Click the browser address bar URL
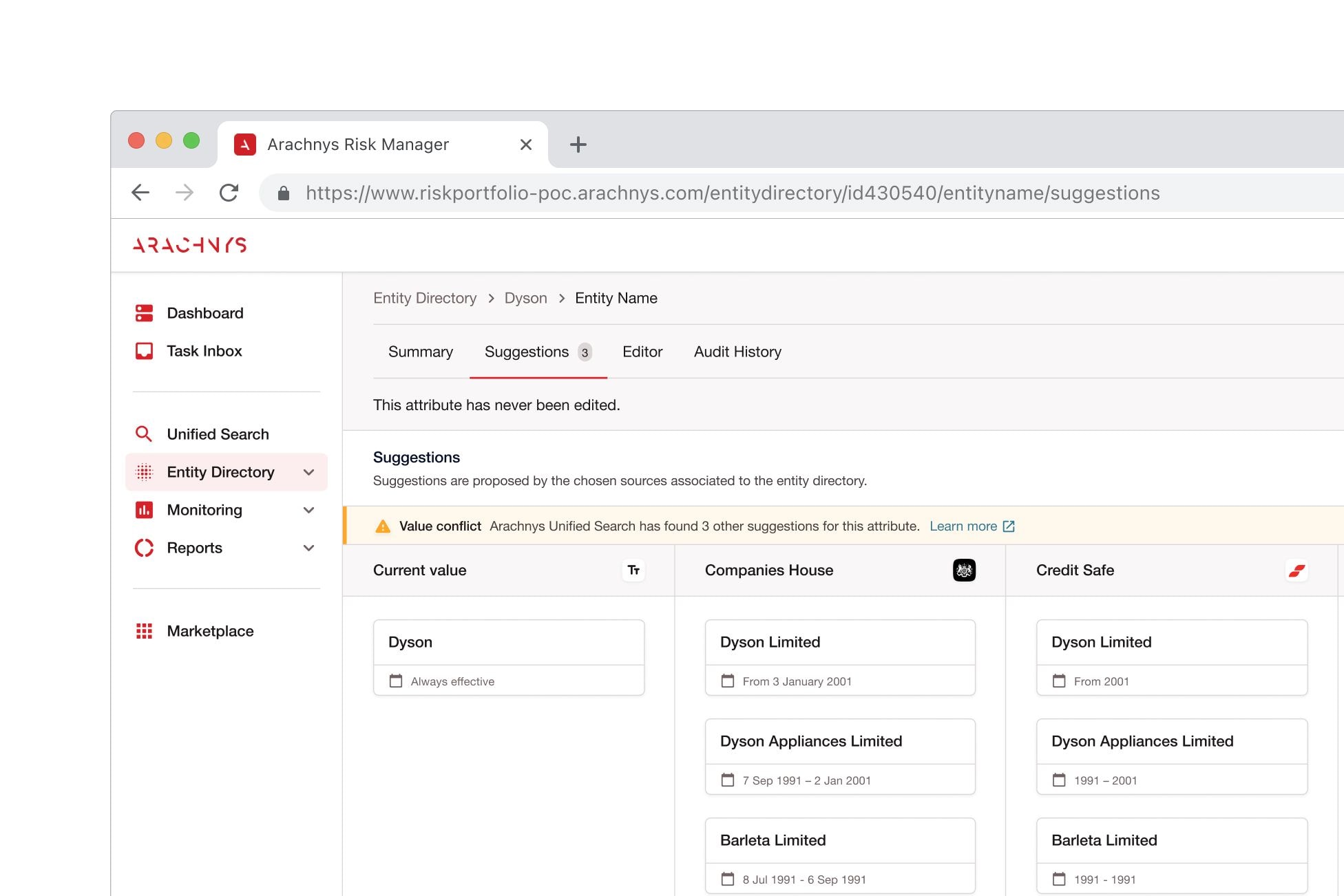1344x896 pixels. click(x=733, y=193)
